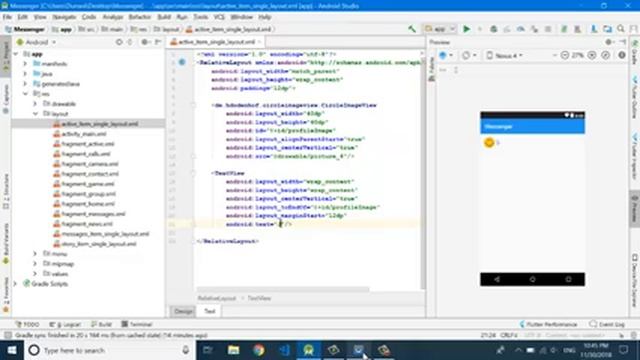
Task: Open the Event Log
Action: (607, 324)
